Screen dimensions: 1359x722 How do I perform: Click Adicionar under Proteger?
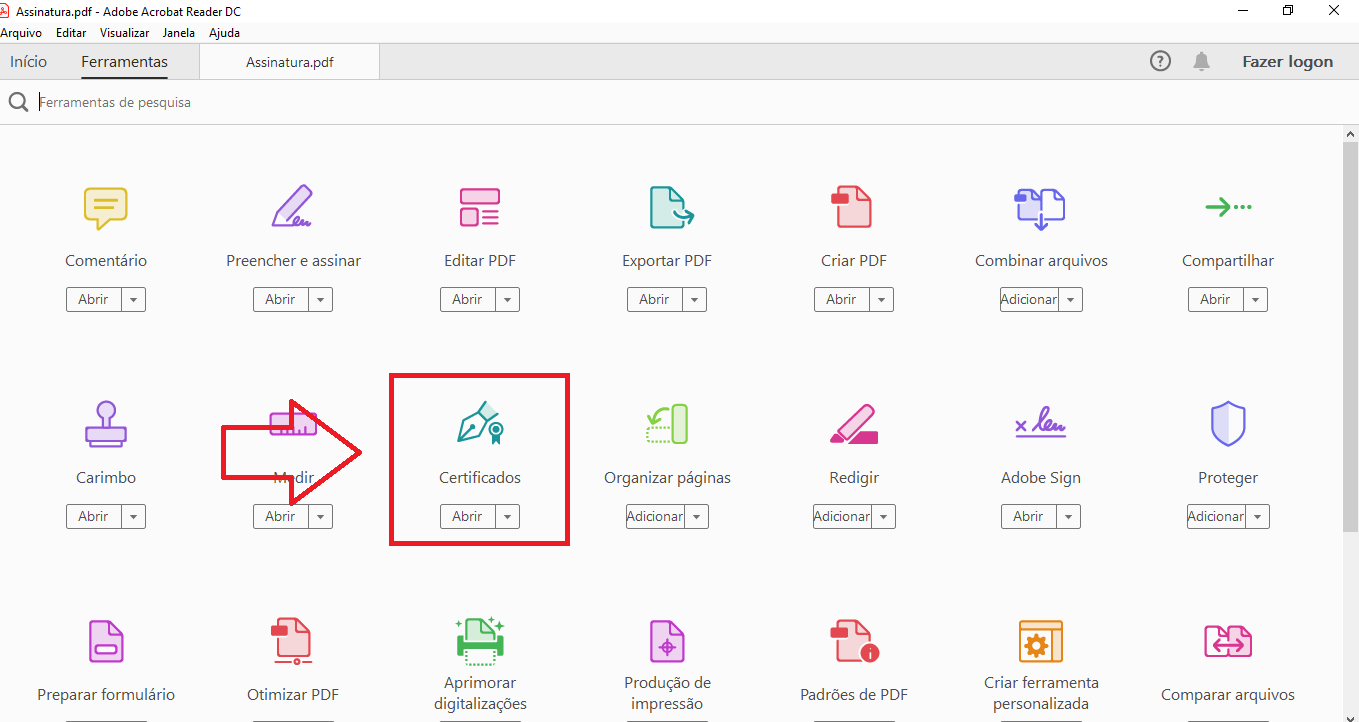1216,516
